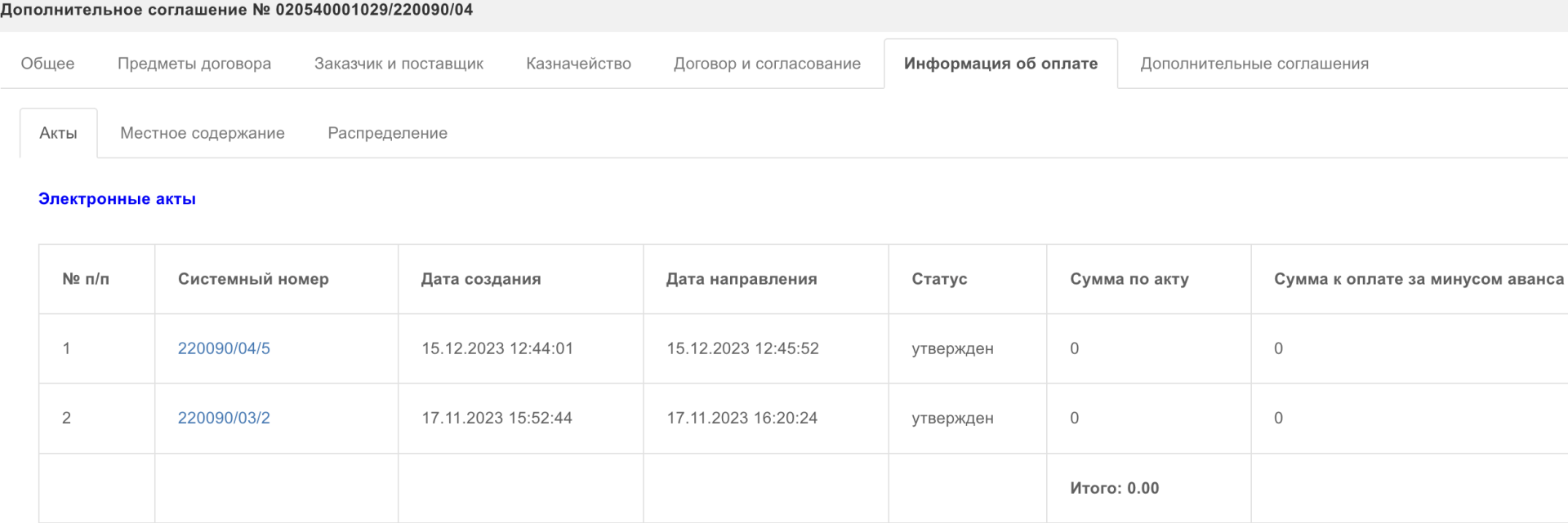Switch to Местное содержание sub-tab
This screenshot has width=1568, height=523.
[x=203, y=133]
